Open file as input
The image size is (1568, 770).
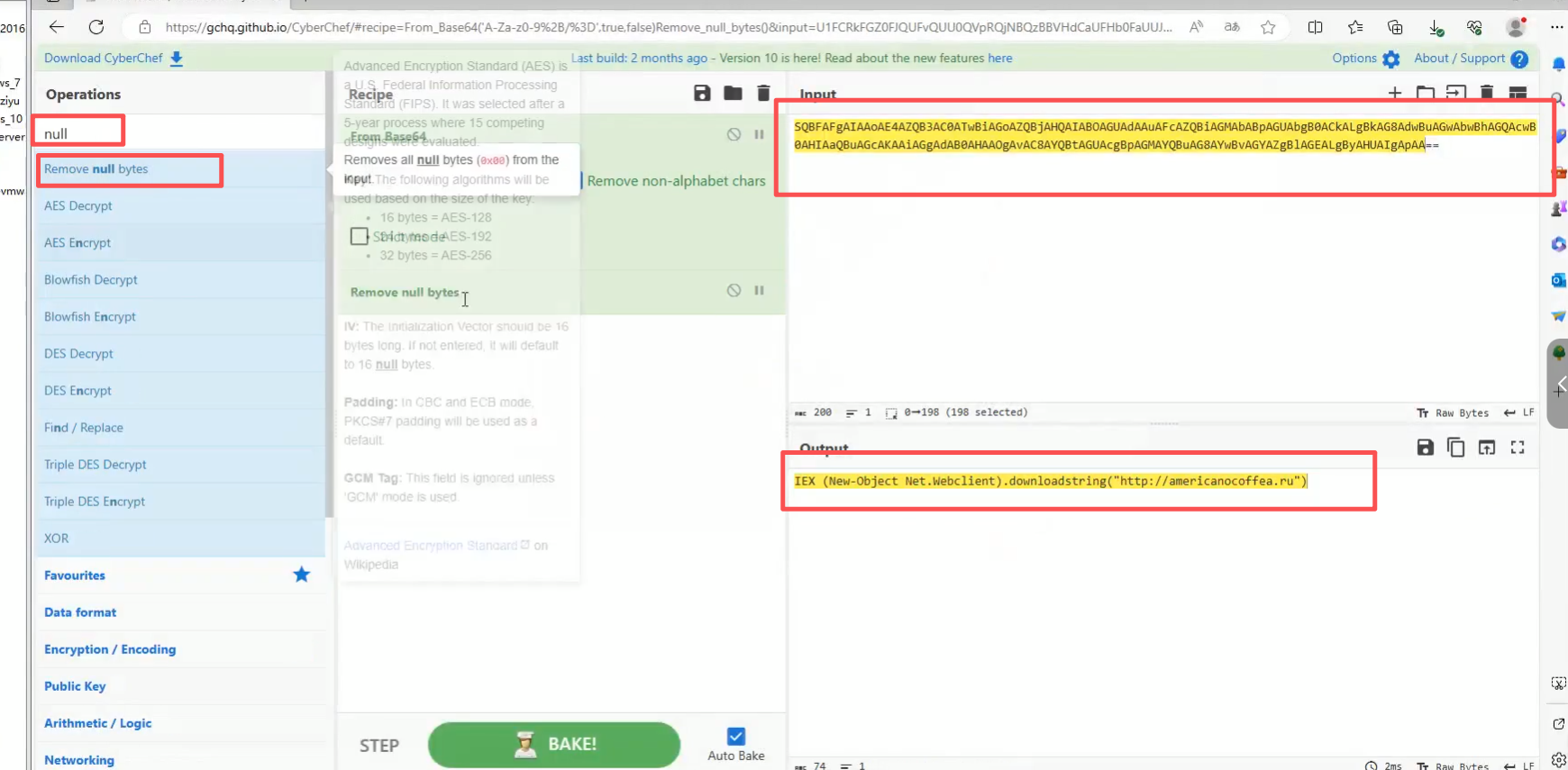tap(1455, 93)
